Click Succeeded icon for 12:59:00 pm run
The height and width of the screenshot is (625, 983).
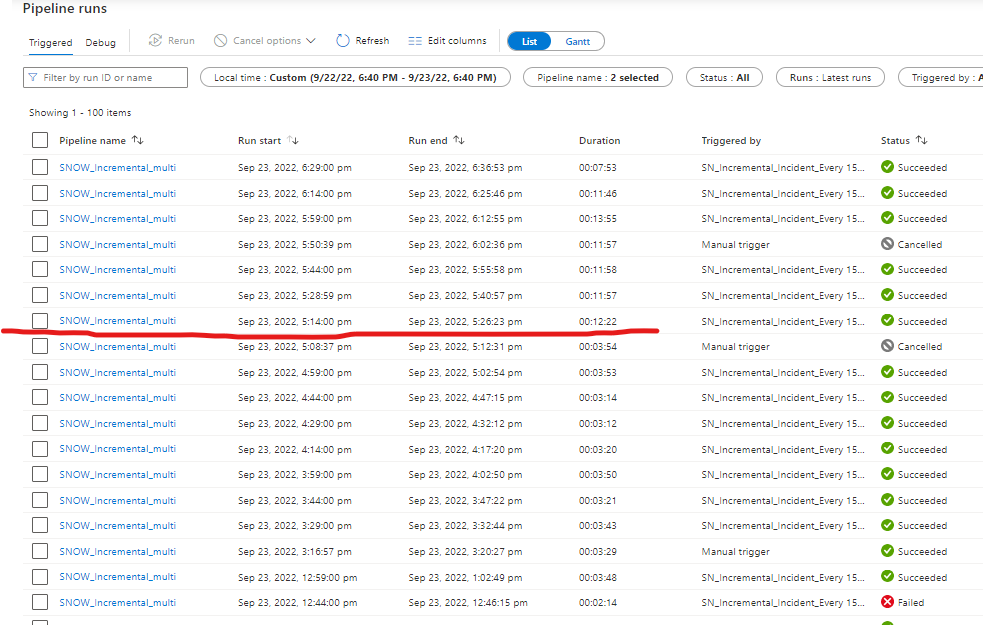(x=887, y=576)
